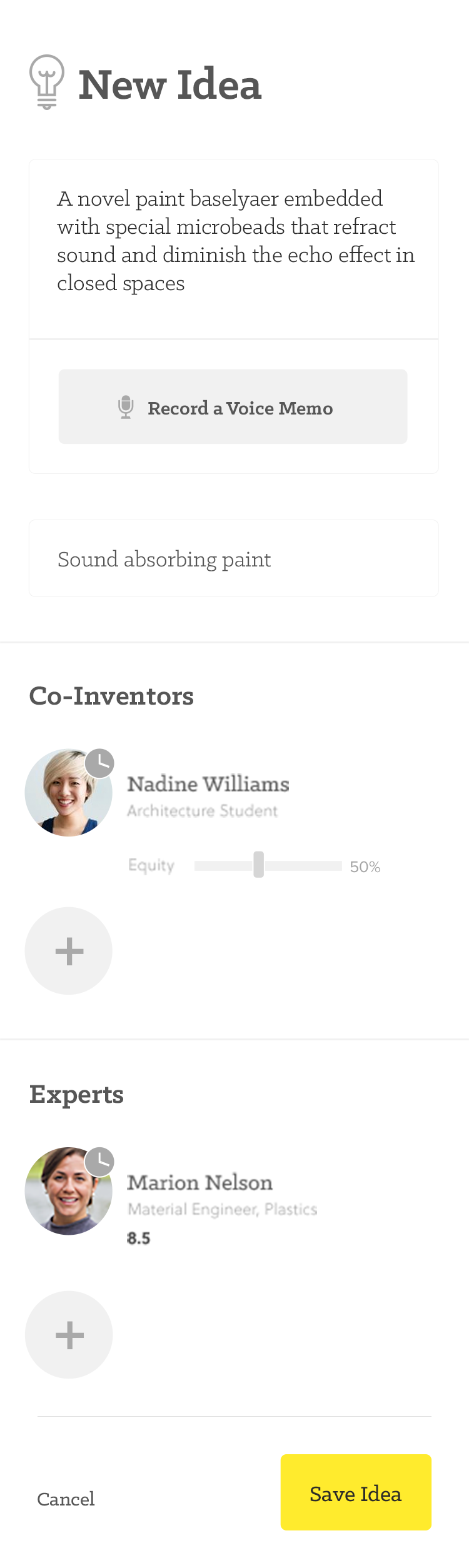This screenshot has height=1568, width=469.
Task: Click the microphone icon in voice memo button
Action: click(x=126, y=407)
